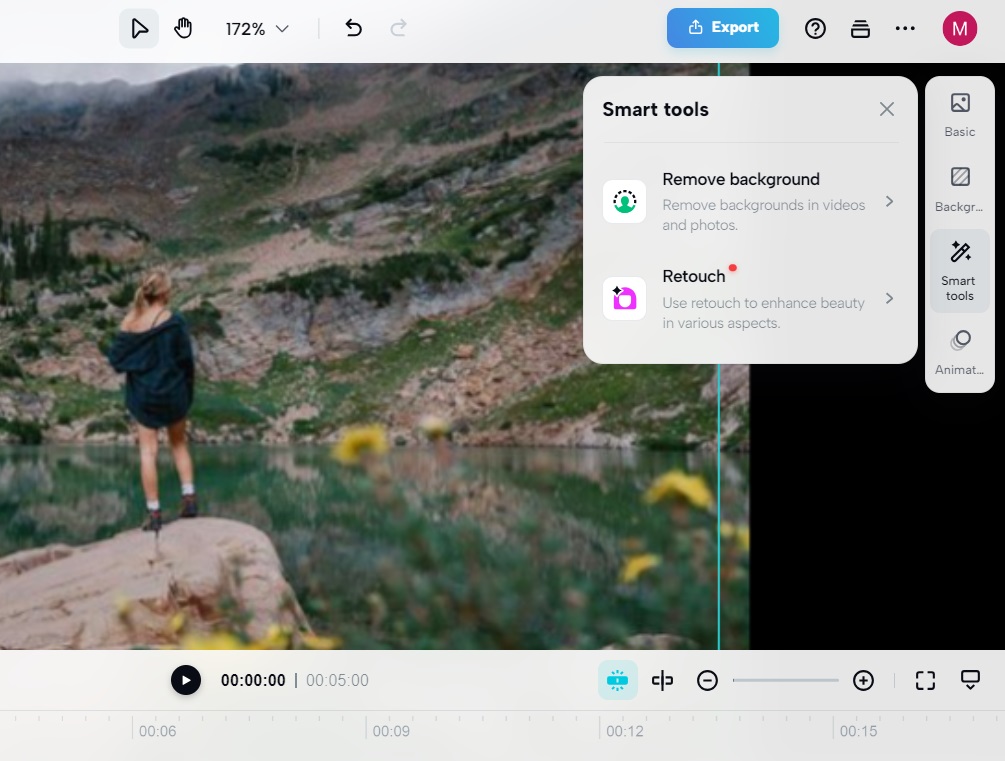Toggle the timeline snapping button
The width and height of the screenshot is (1005, 761).
tap(617, 680)
